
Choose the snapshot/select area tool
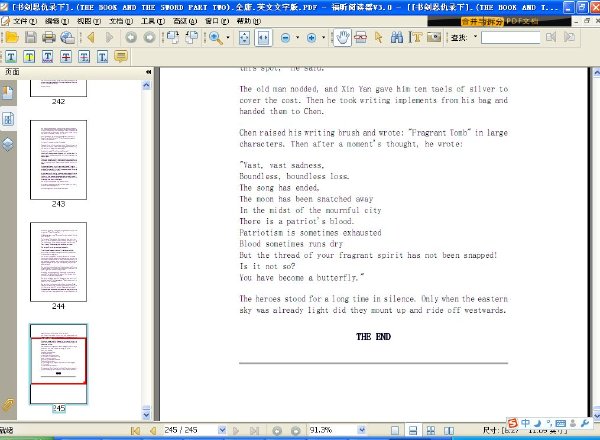point(360,37)
